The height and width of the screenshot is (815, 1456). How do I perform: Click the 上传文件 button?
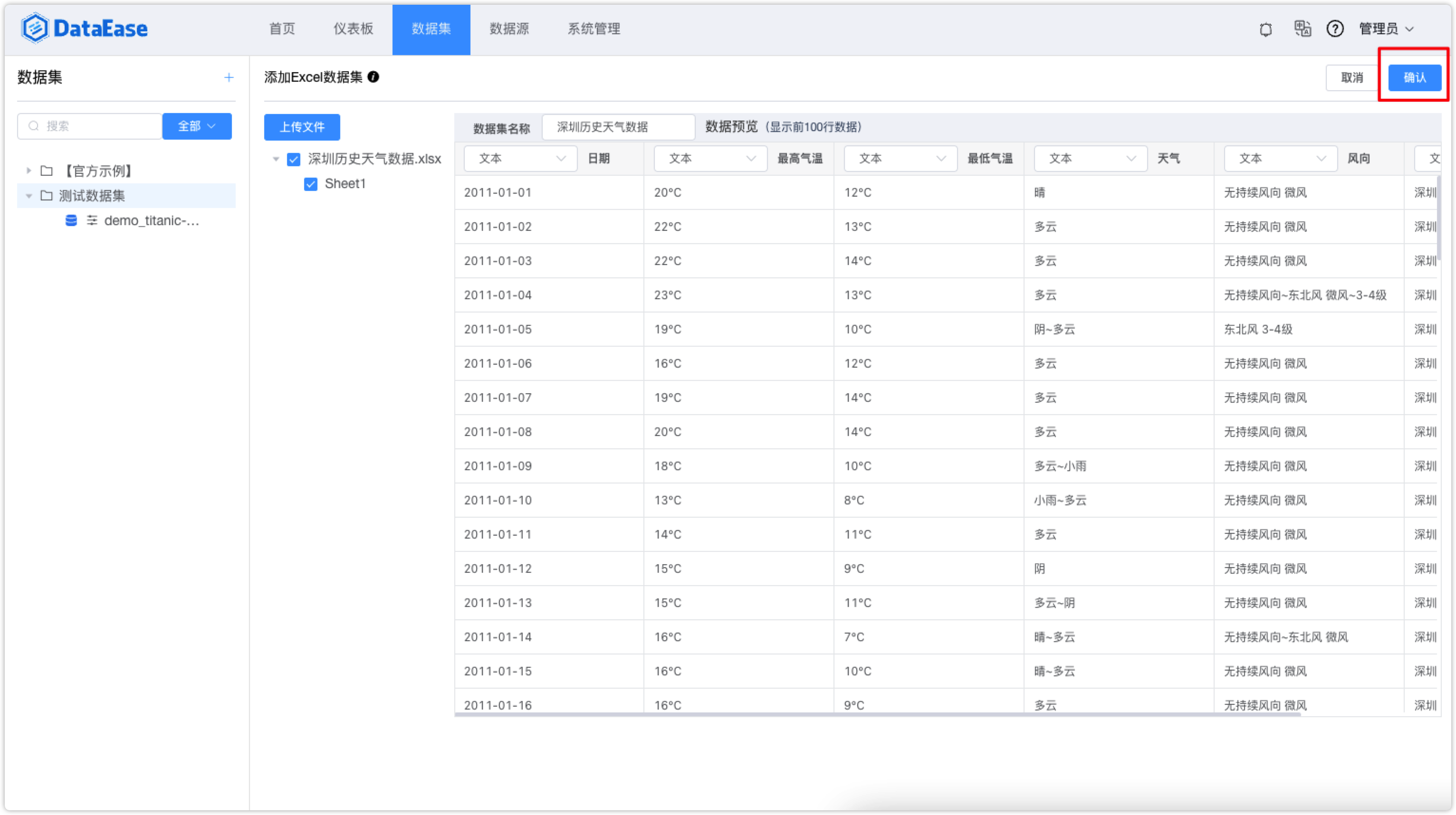tap(302, 127)
